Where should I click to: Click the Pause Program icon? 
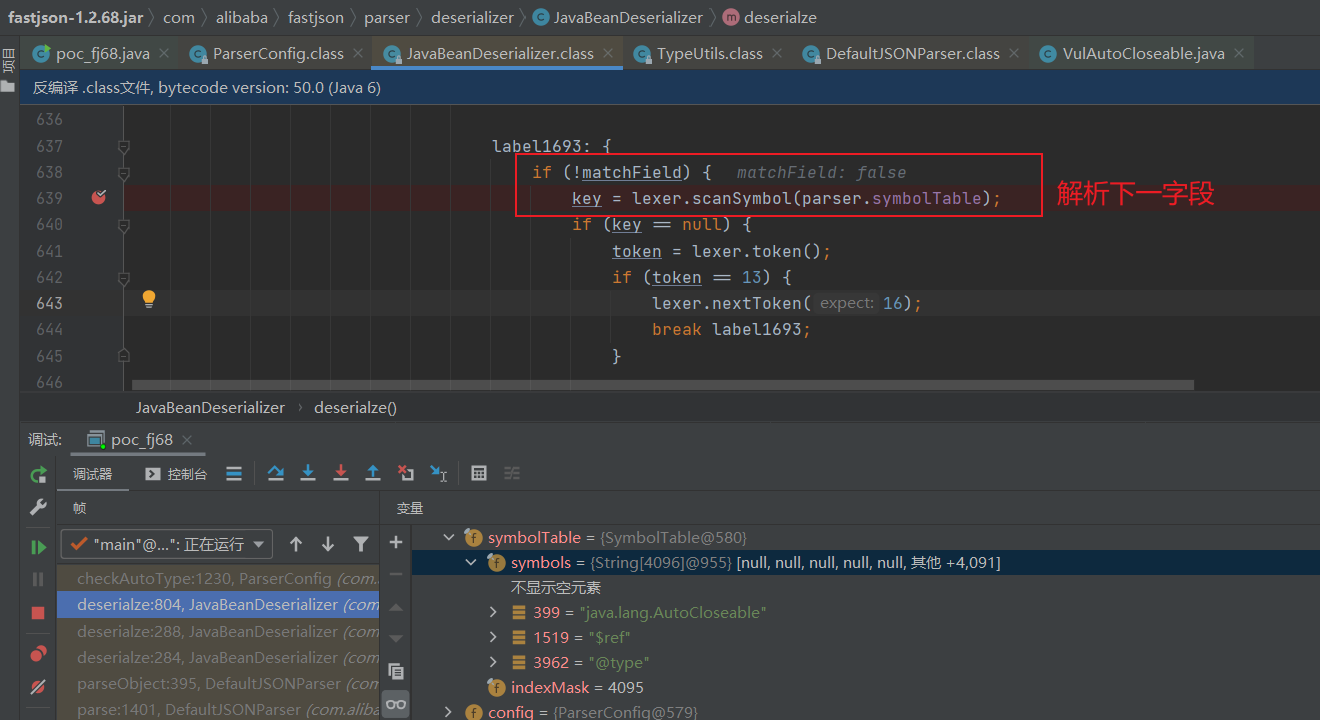click(x=38, y=579)
